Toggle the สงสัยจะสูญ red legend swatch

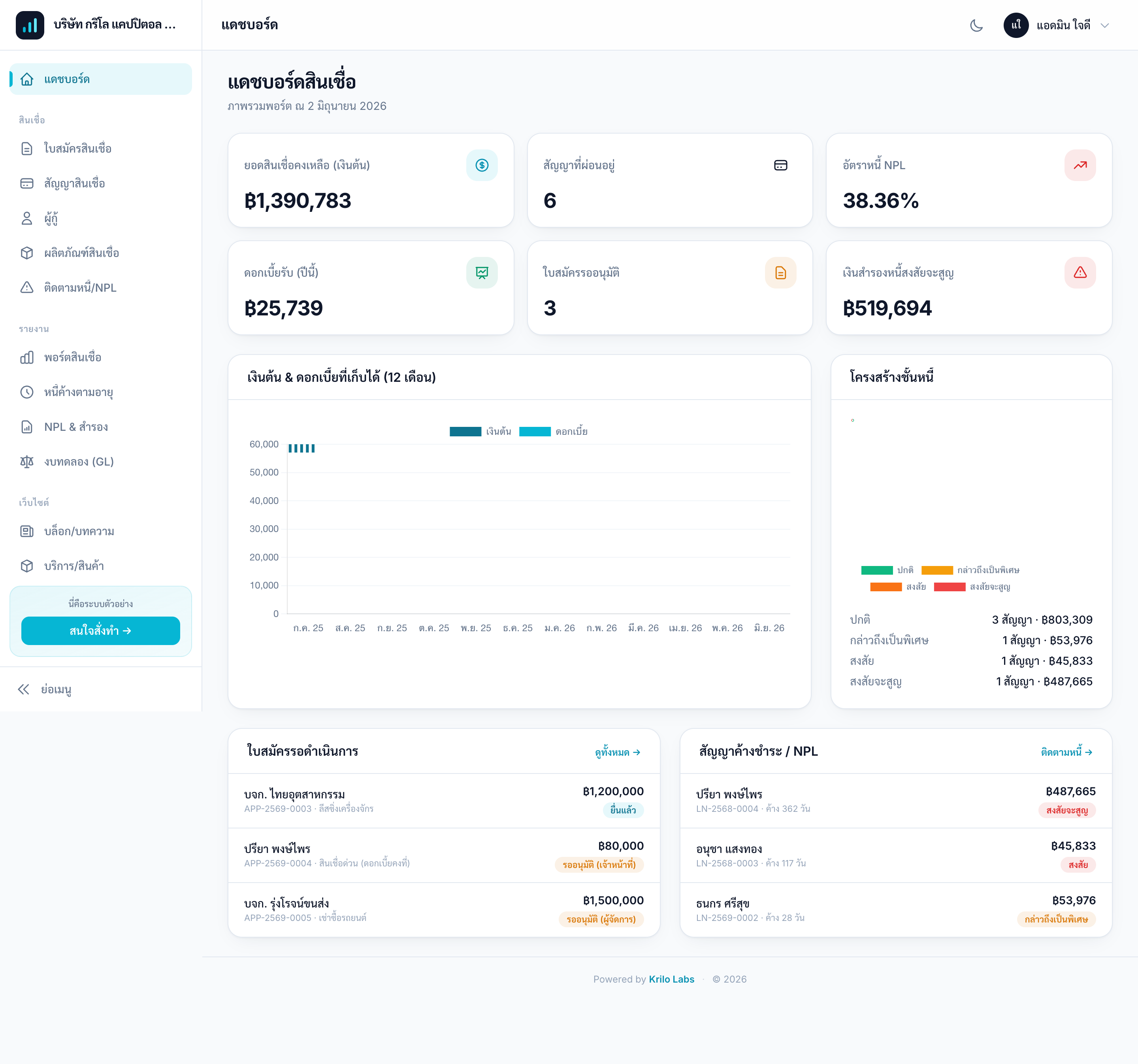(x=950, y=587)
